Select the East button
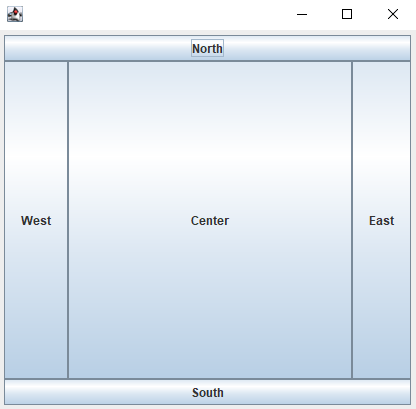416x409 pixels. click(x=381, y=220)
